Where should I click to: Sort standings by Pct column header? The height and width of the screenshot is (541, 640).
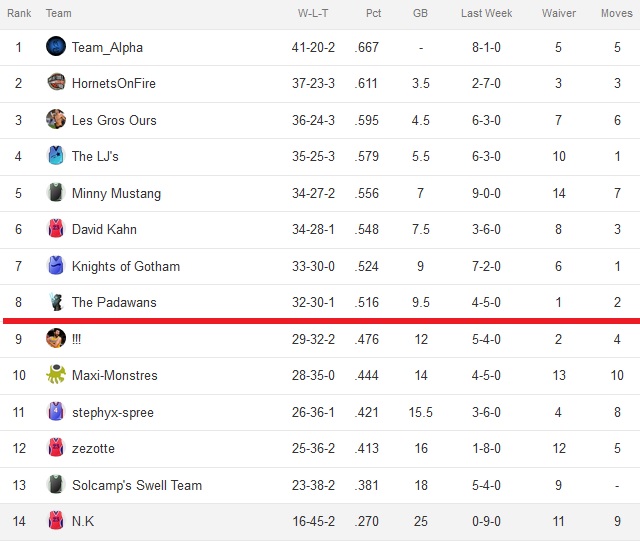click(373, 13)
